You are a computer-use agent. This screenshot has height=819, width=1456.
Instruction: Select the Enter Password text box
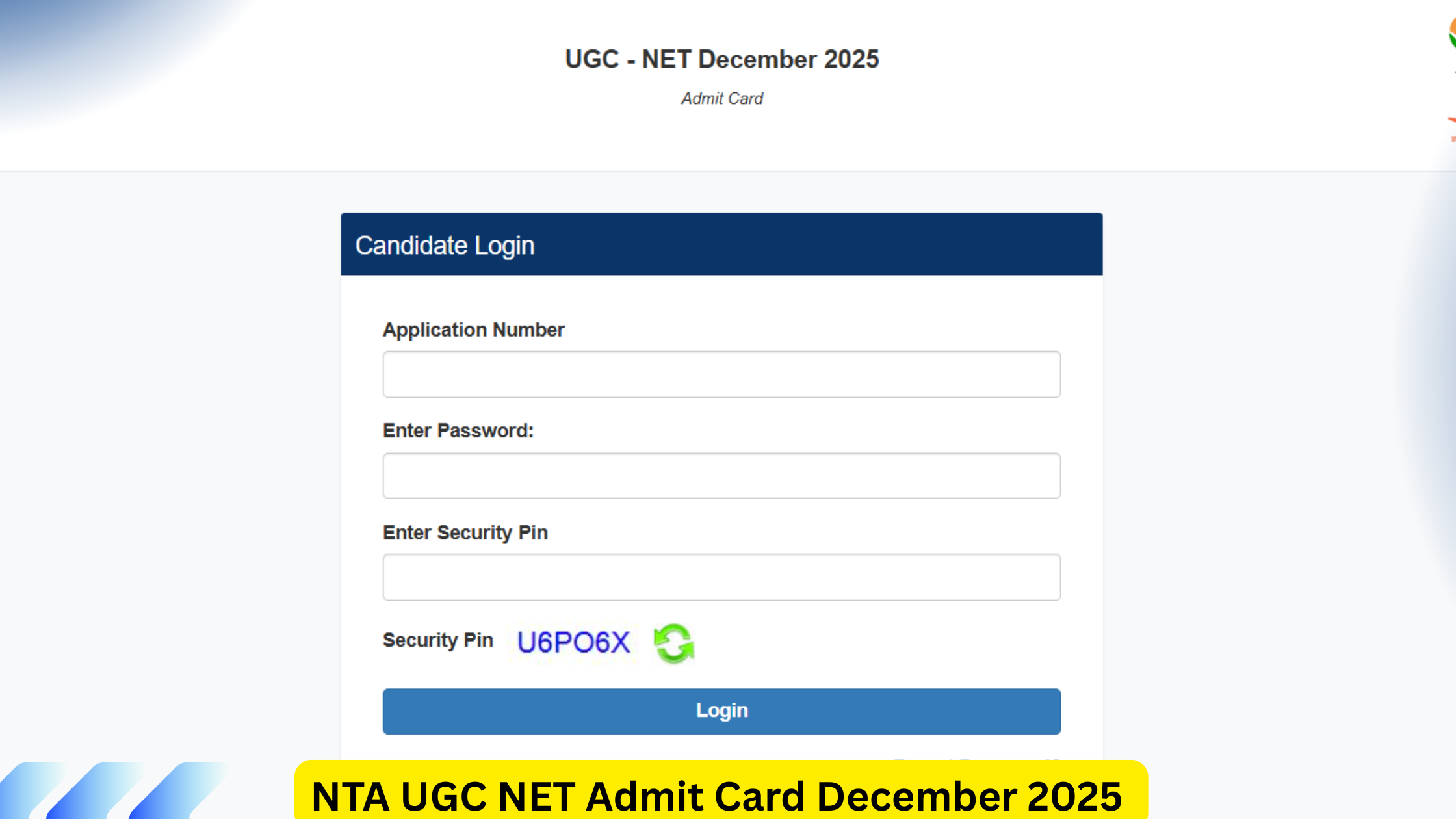[721, 475]
